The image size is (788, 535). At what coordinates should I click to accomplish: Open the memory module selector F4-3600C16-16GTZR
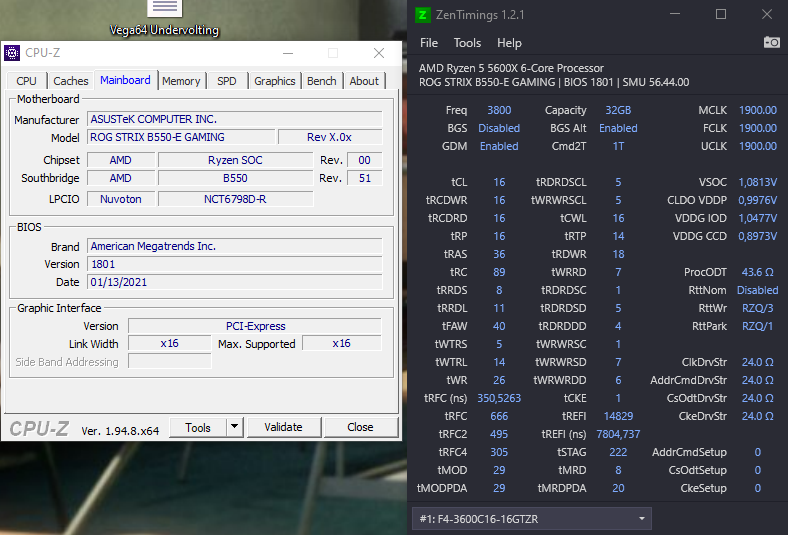click(532, 519)
